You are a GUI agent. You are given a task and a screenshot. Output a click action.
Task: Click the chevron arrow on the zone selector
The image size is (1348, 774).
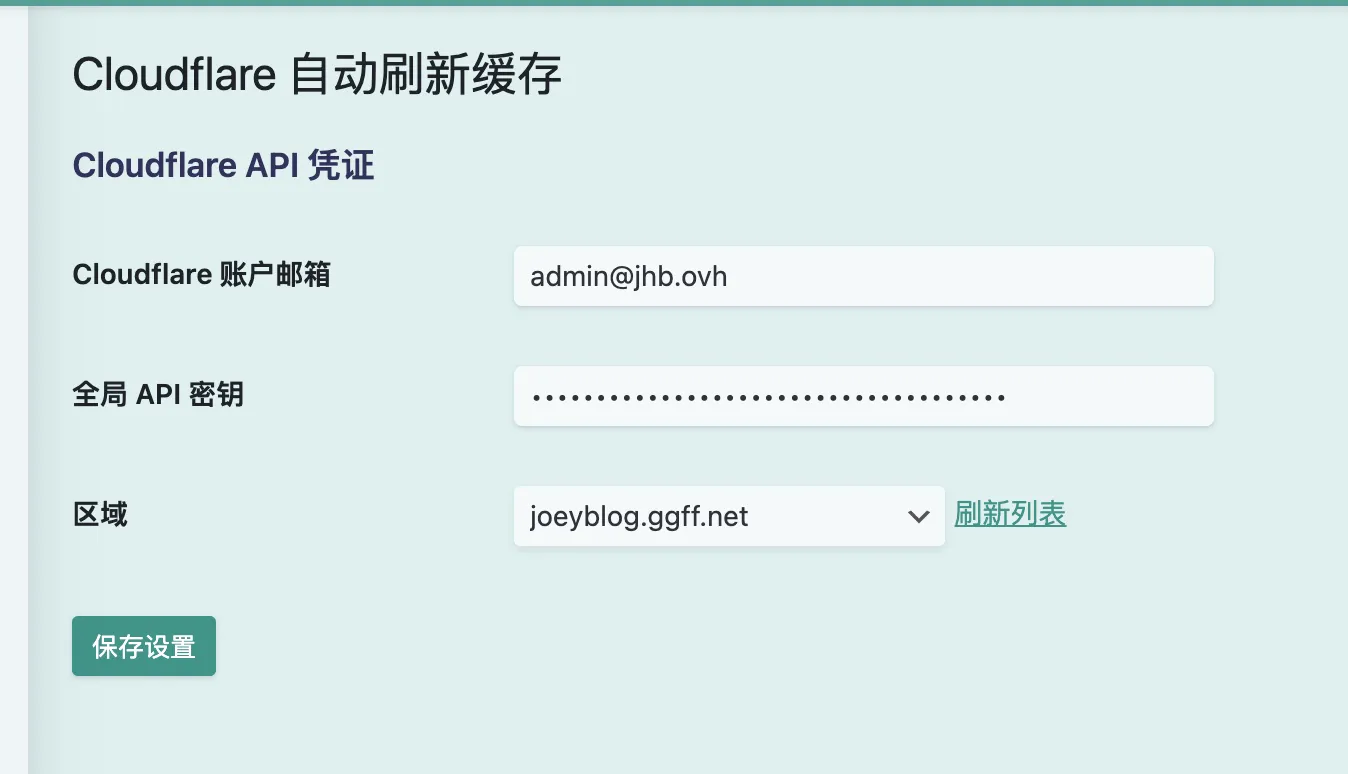coord(918,517)
